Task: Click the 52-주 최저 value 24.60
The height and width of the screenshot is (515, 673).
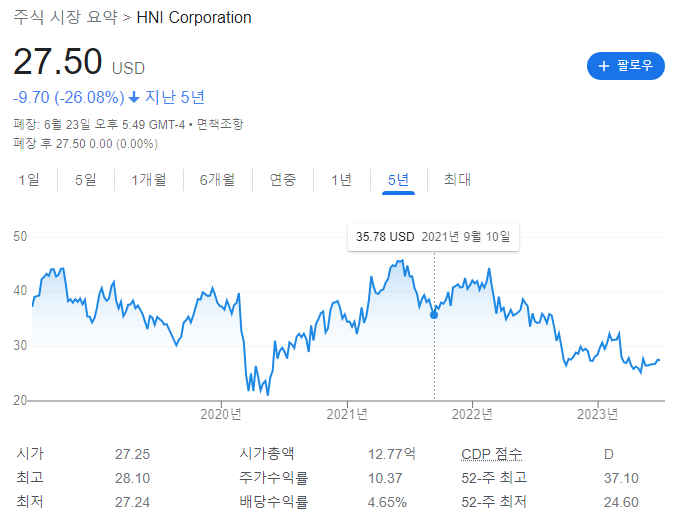Action: (x=621, y=502)
